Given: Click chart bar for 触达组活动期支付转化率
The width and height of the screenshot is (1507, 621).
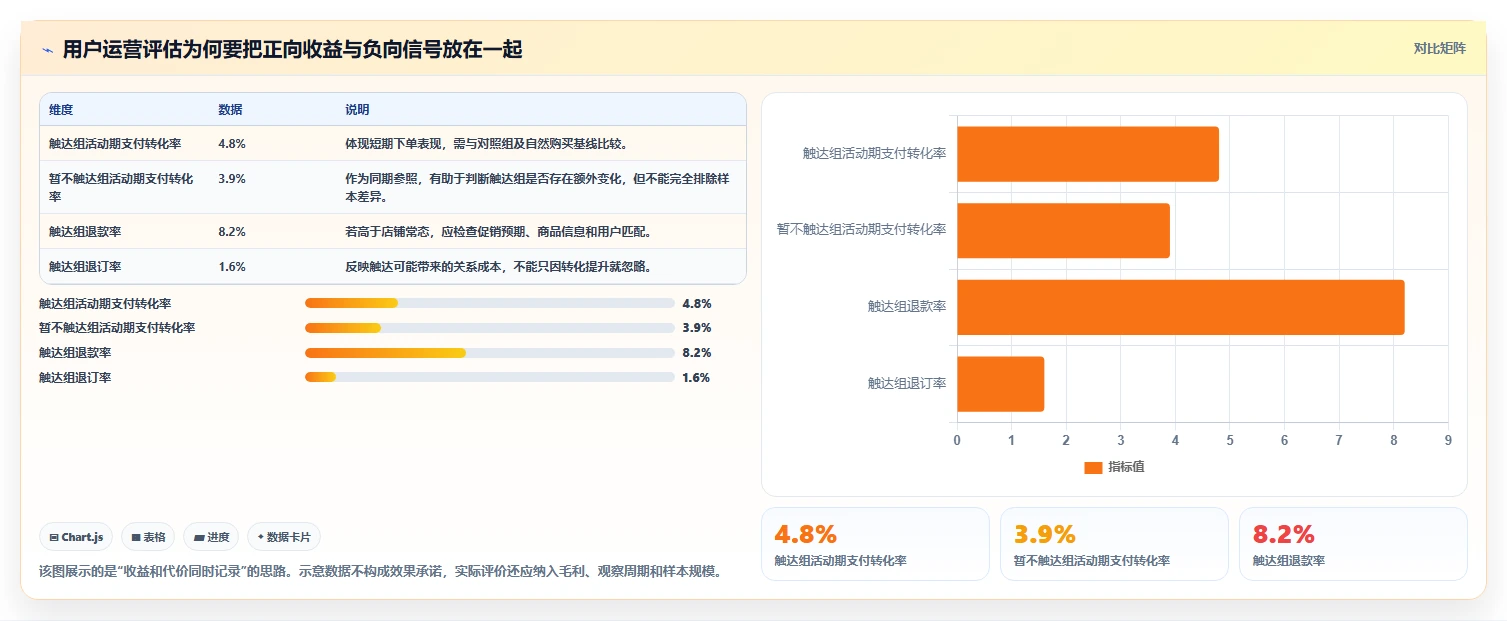Looking at the screenshot, I should [1088, 154].
